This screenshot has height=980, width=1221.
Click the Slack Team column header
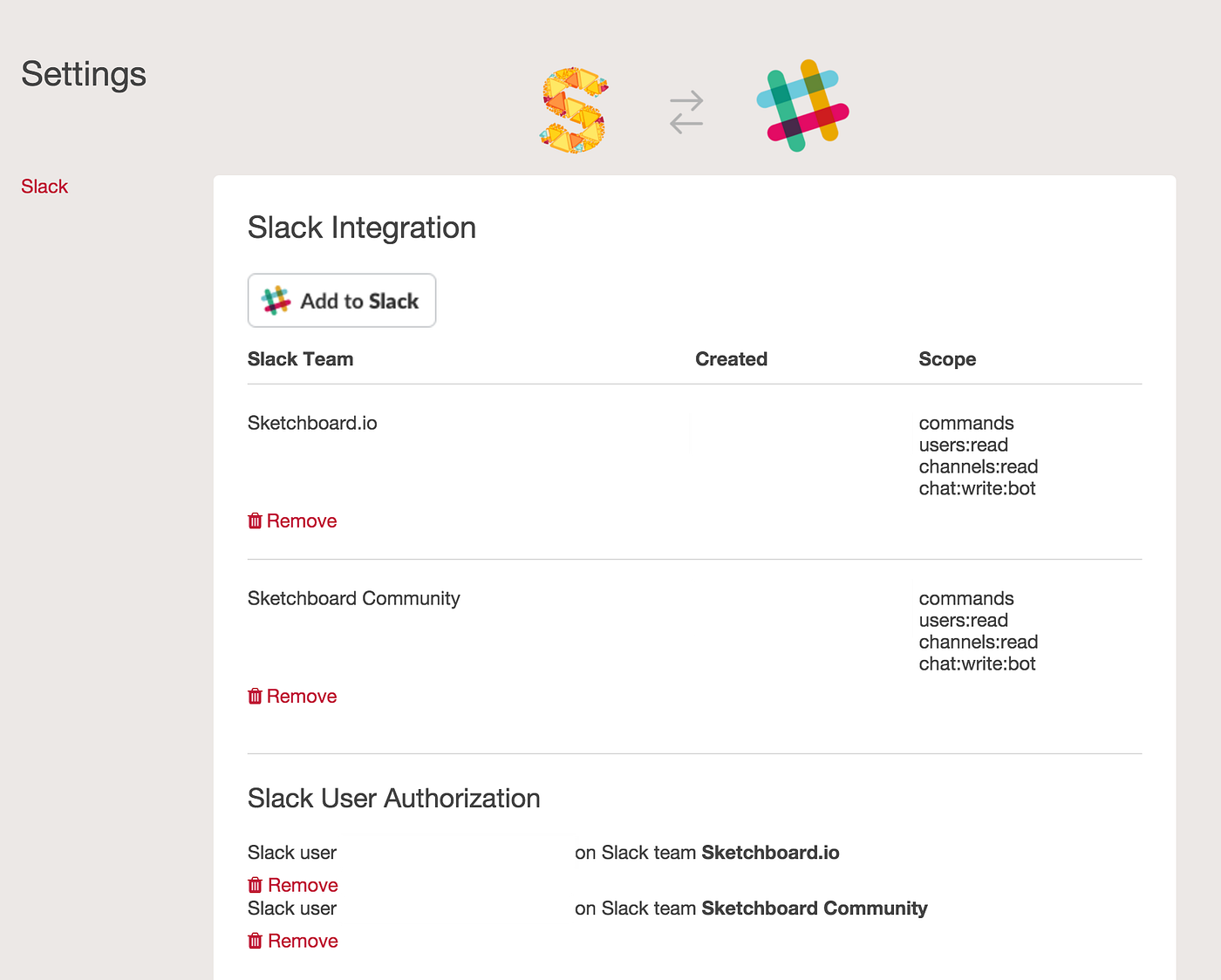pyautogui.click(x=300, y=358)
